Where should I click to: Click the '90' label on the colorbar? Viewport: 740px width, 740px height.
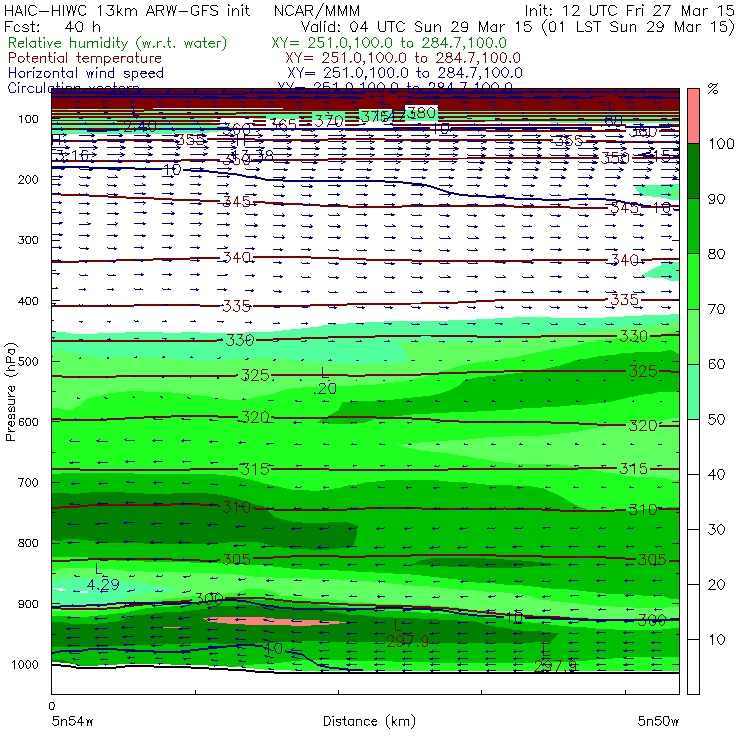(716, 199)
